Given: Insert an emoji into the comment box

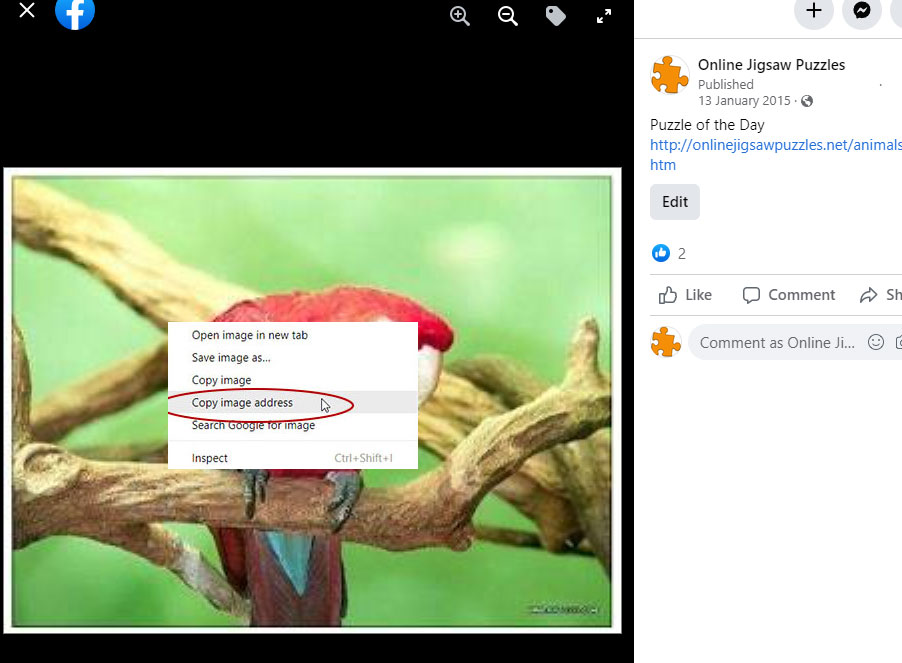Looking at the screenshot, I should (x=875, y=342).
